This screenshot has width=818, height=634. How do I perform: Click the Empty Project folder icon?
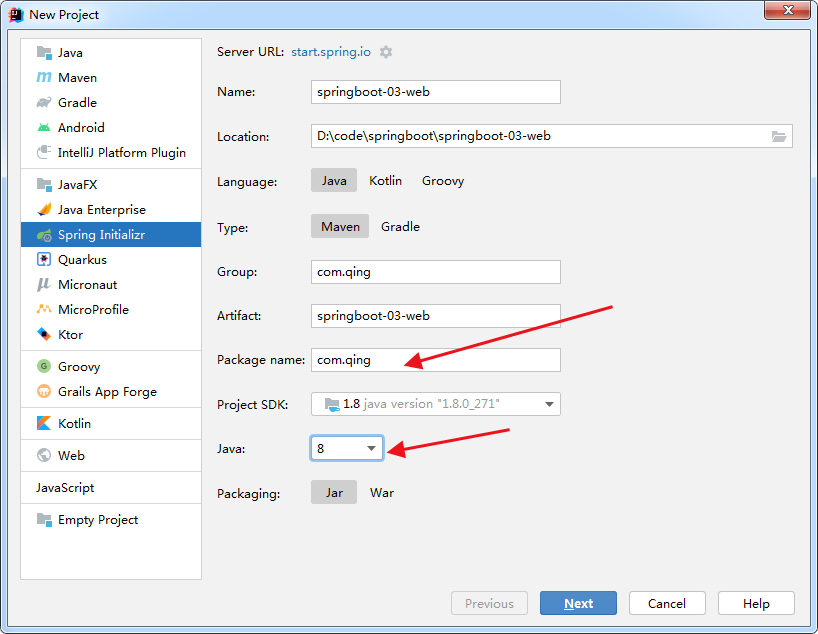click(44, 520)
